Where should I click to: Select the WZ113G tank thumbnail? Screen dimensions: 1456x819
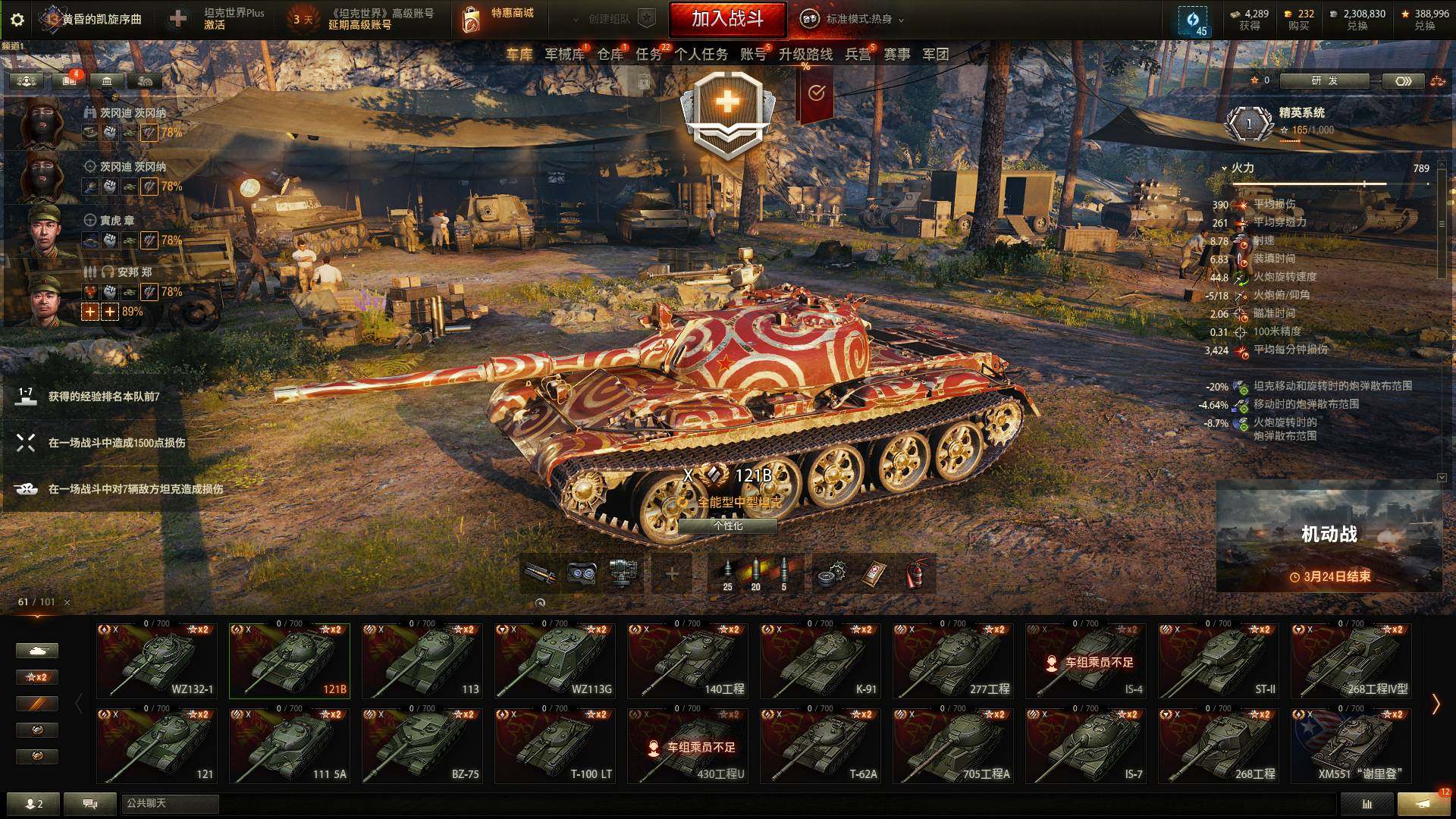pos(555,661)
